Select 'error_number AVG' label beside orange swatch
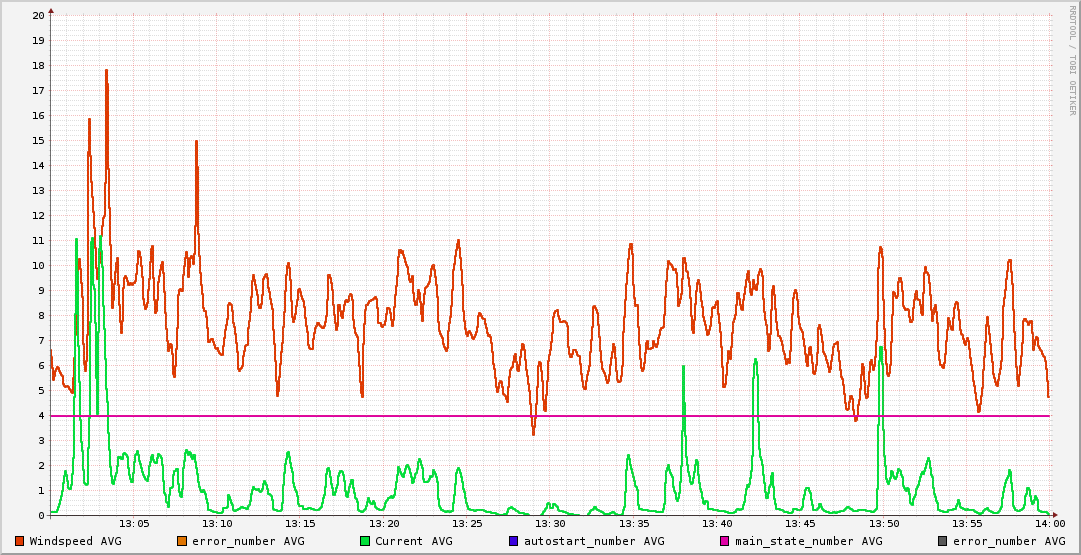The height and width of the screenshot is (555, 1081). click(x=248, y=541)
